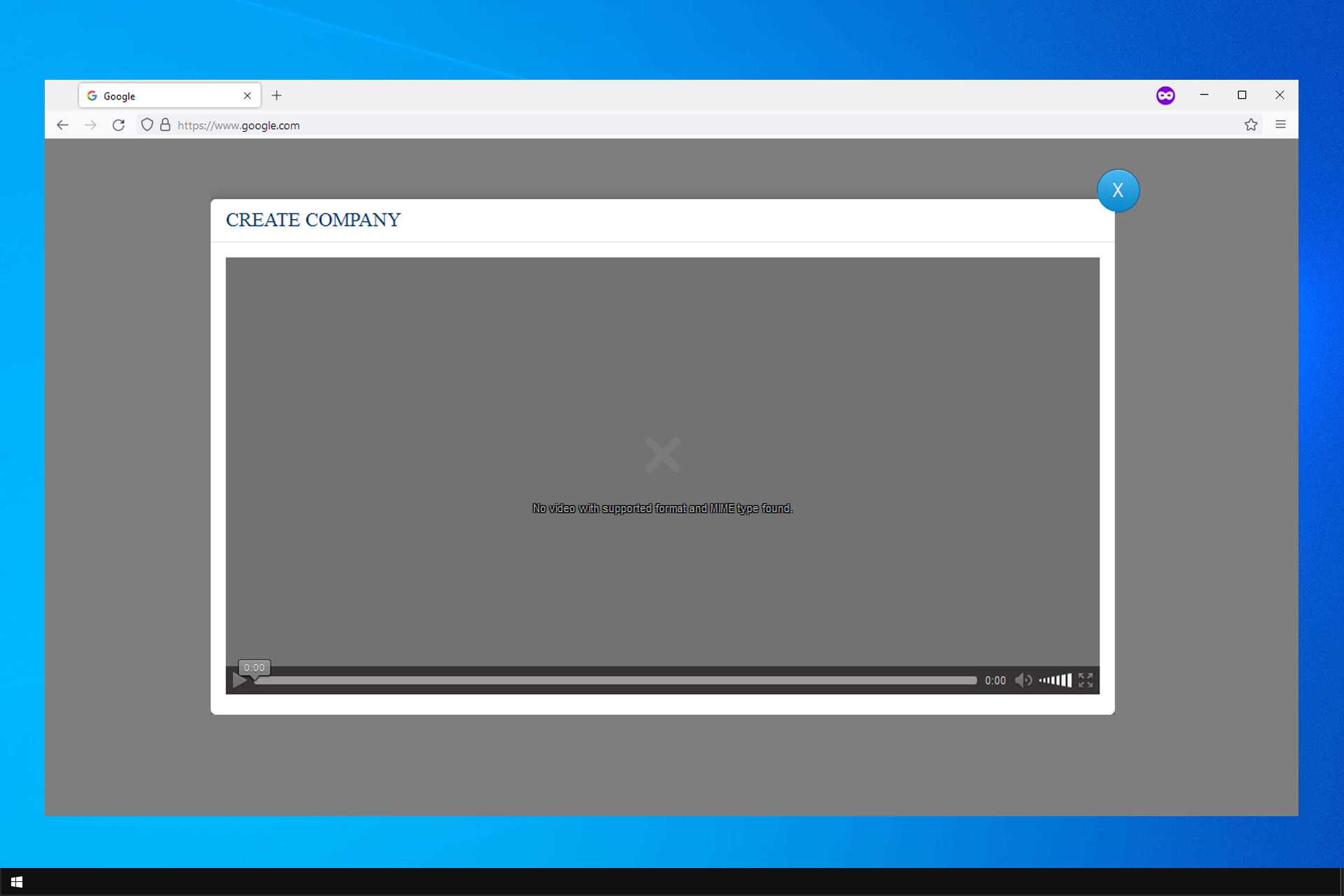Close the browser window
1344x896 pixels.
1280,94
